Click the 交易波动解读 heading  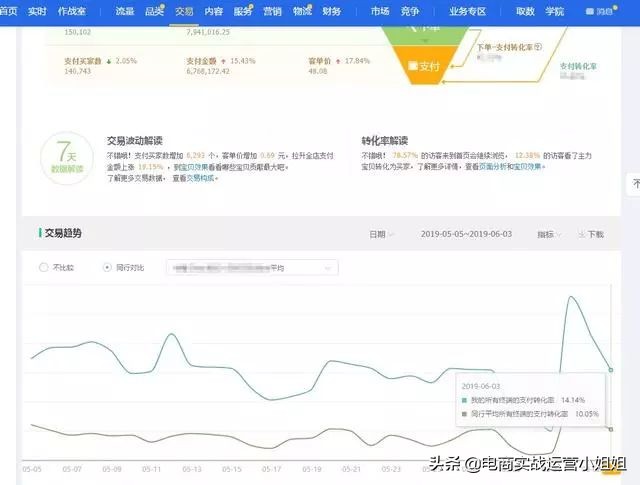coord(135,141)
